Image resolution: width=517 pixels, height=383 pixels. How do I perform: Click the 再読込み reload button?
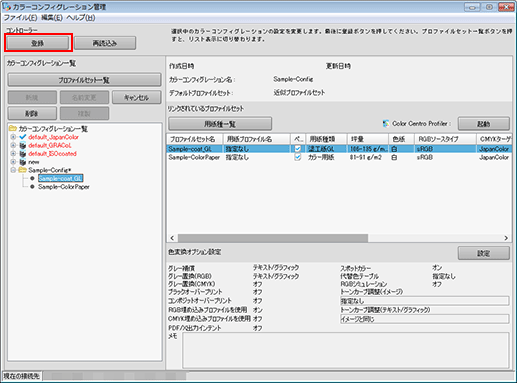point(105,43)
